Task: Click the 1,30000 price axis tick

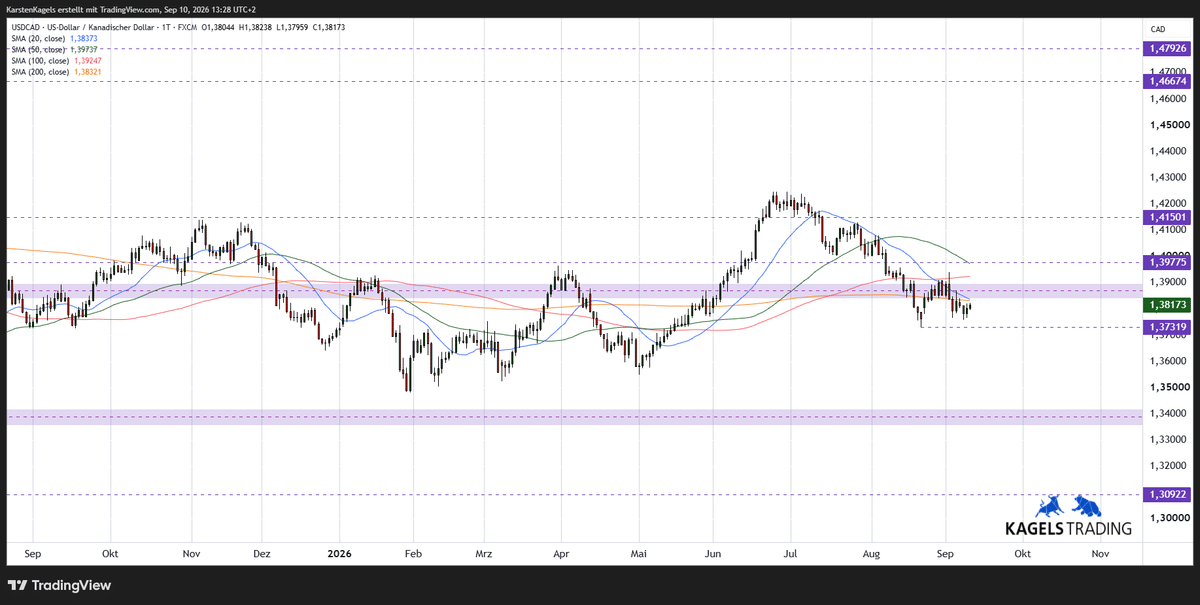Action: pos(1168,518)
